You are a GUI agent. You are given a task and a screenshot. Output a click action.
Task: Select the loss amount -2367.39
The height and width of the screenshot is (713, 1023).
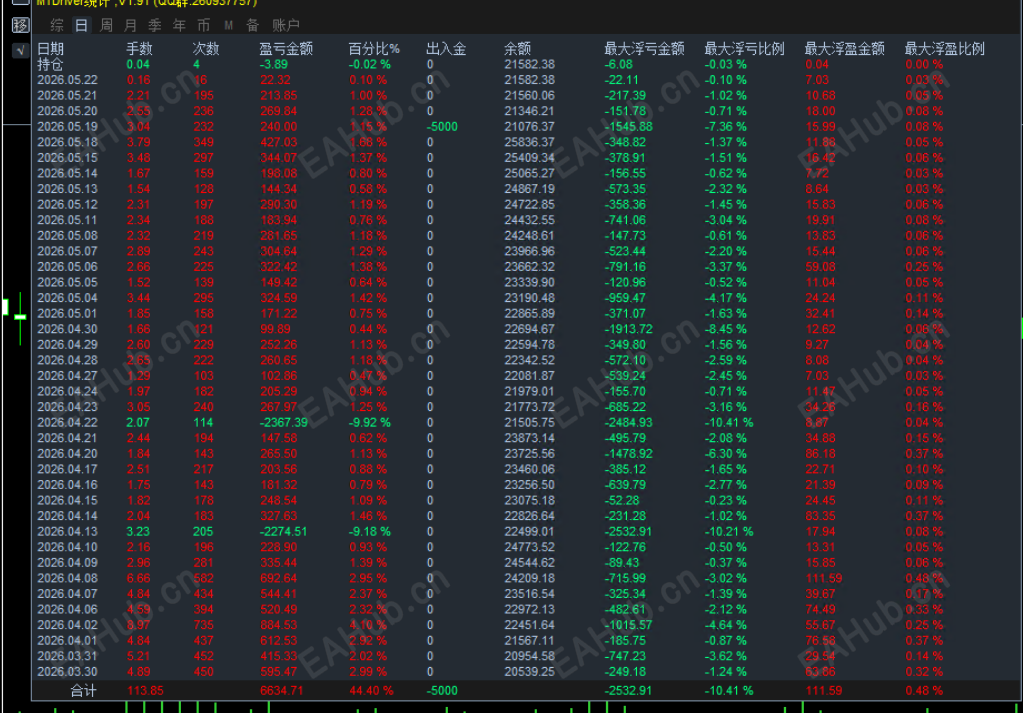point(283,423)
